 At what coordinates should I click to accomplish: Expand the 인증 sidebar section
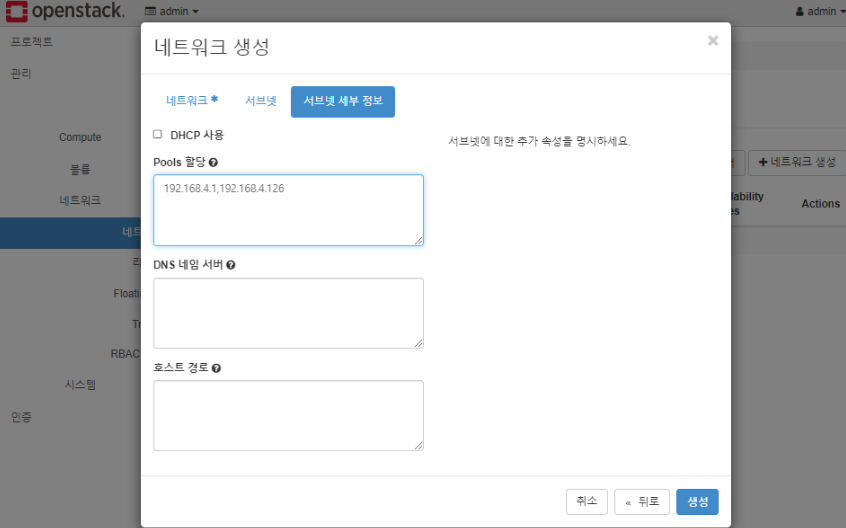tap(21, 416)
